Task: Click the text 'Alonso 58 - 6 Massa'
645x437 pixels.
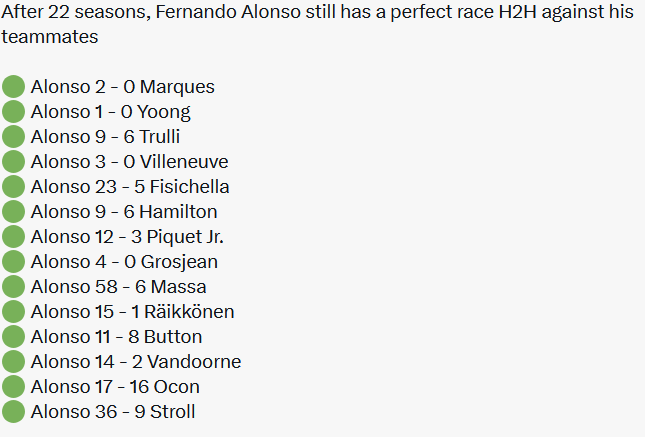Action: pyautogui.click(x=118, y=287)
